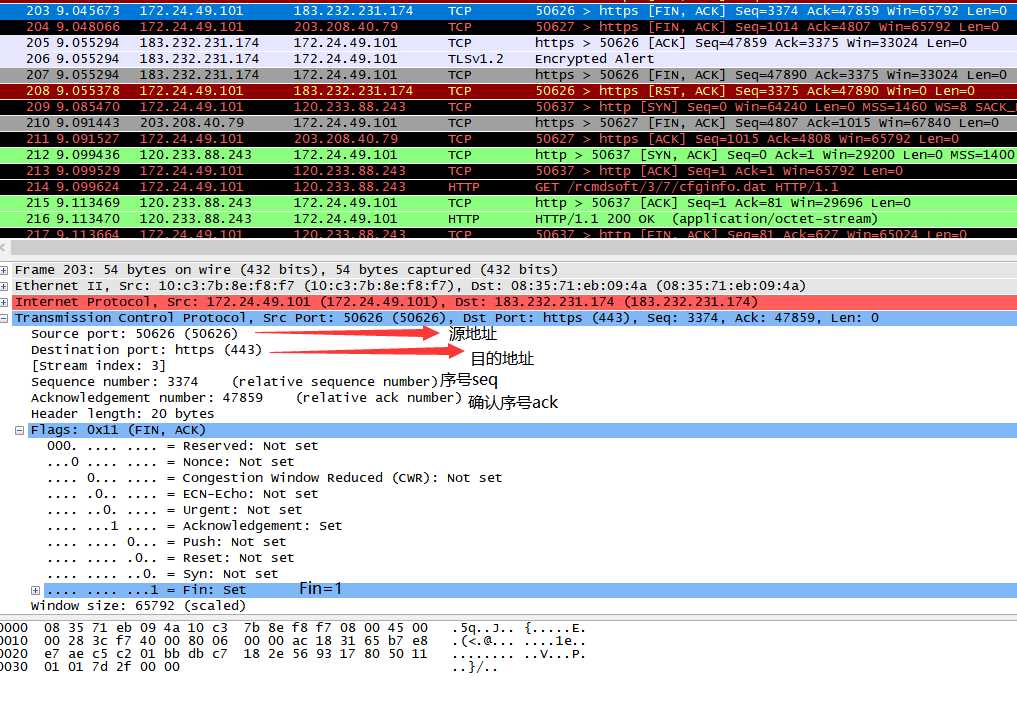Select the Window size 65792 field
This screenshot has width=1017, height=719.
[138, 606]
